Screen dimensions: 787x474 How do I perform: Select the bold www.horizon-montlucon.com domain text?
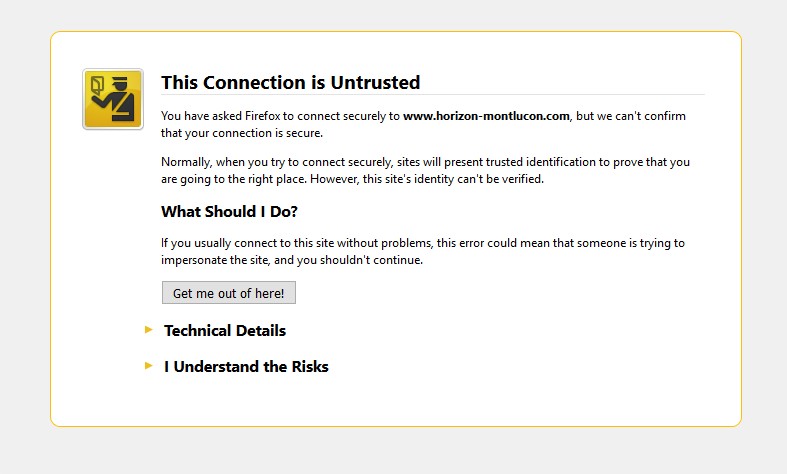click(x=486, y=116)
